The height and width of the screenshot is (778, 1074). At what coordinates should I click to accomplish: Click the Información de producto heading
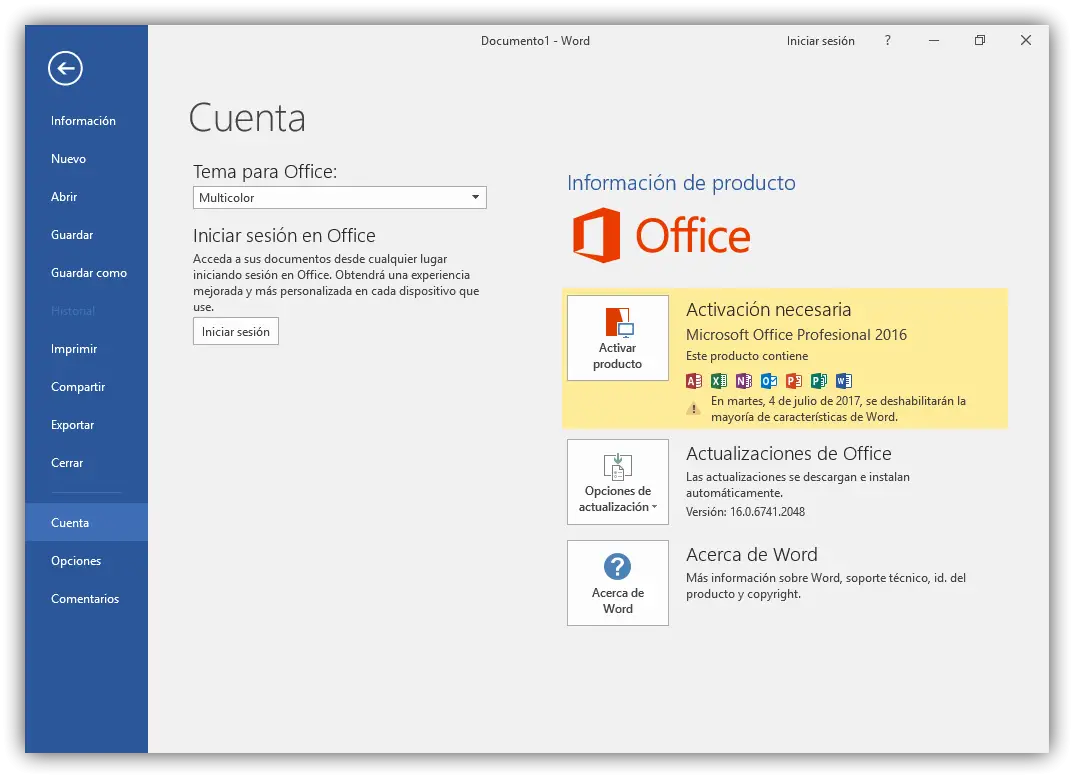point(682,183)
